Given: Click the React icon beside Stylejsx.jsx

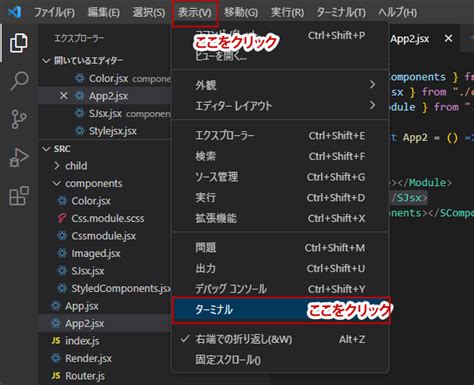Looking at the screenshot, I should click(x=79, y=131).
